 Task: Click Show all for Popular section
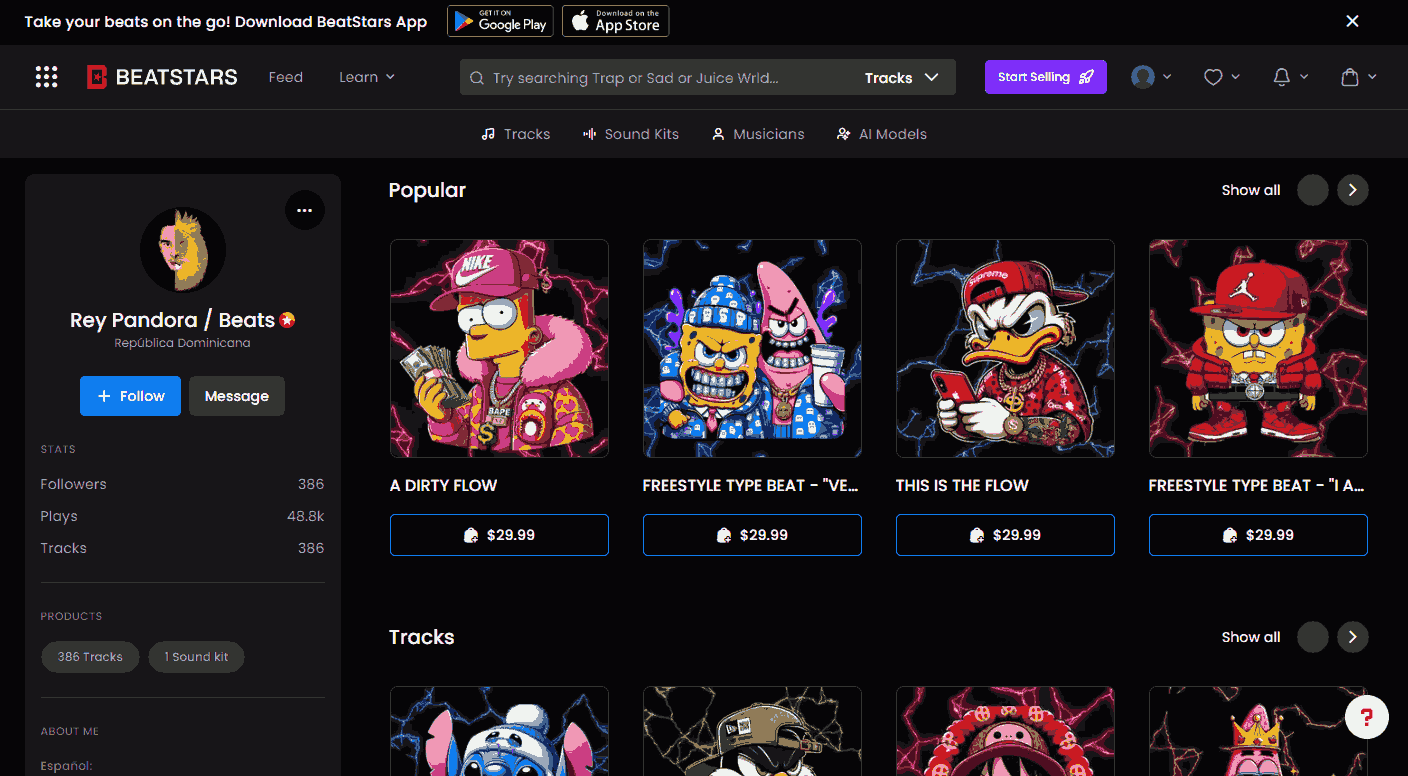click(x=1251, y=190)
